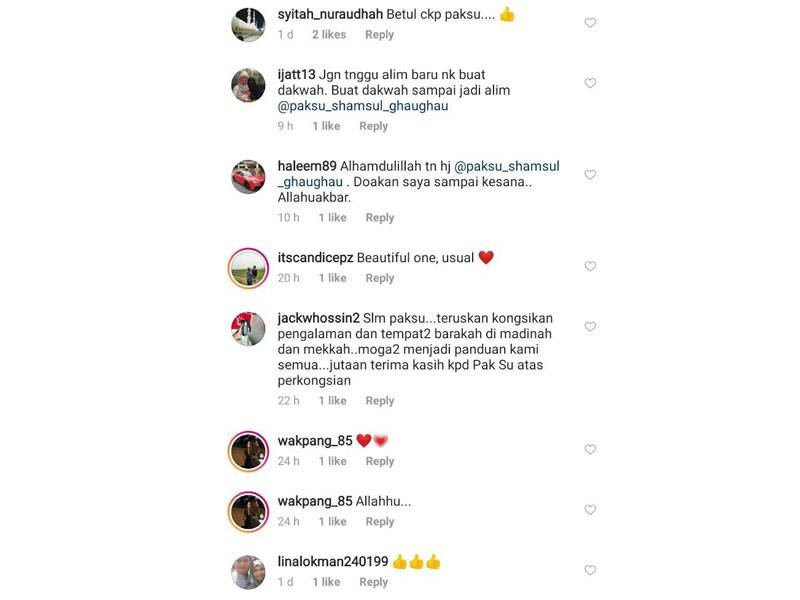View 1 like on itscandicepz's comment
The width and height of the screenshot is (800, 600).
coord(333,278)
